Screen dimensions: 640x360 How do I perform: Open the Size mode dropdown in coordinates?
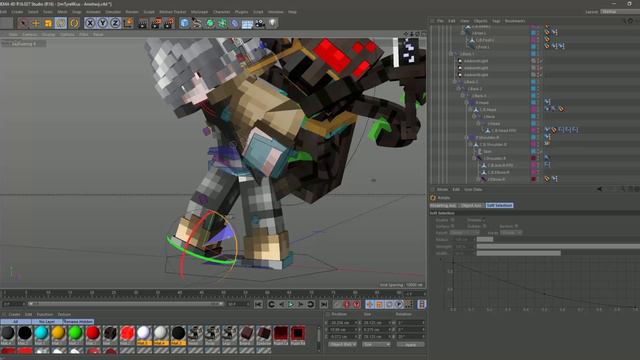click(376, 344)
